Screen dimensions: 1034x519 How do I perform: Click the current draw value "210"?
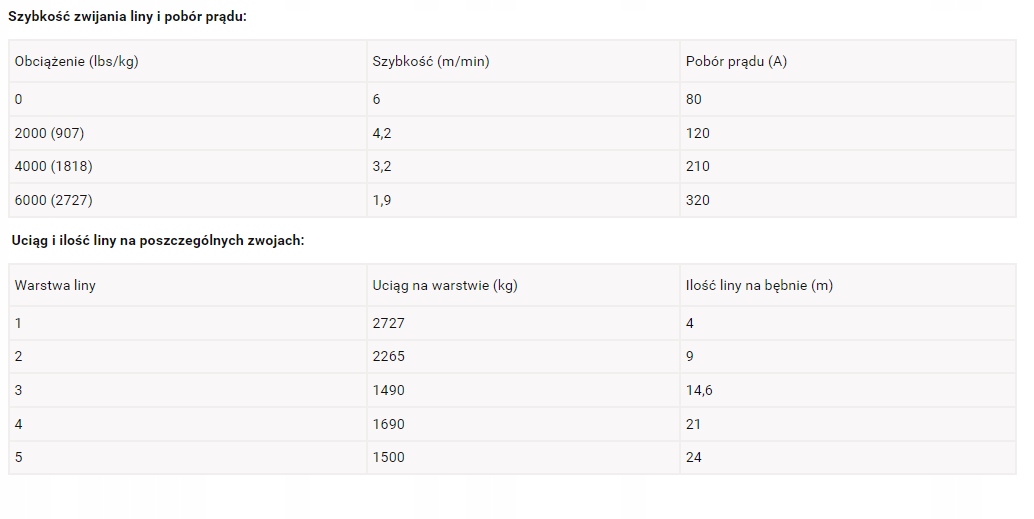coord(698,166)
